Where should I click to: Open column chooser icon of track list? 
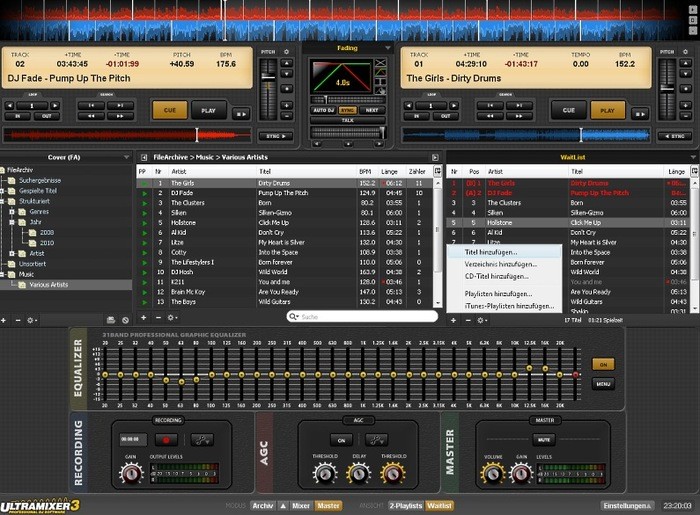[438, 171]
